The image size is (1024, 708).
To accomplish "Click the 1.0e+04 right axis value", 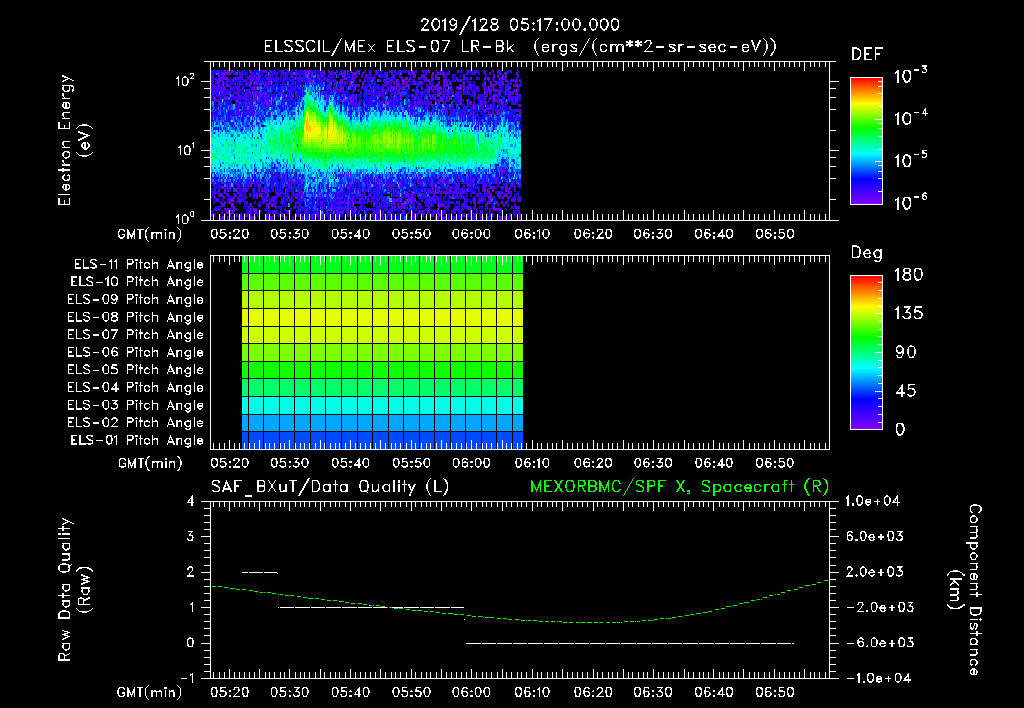I will (x=872, y=501).
